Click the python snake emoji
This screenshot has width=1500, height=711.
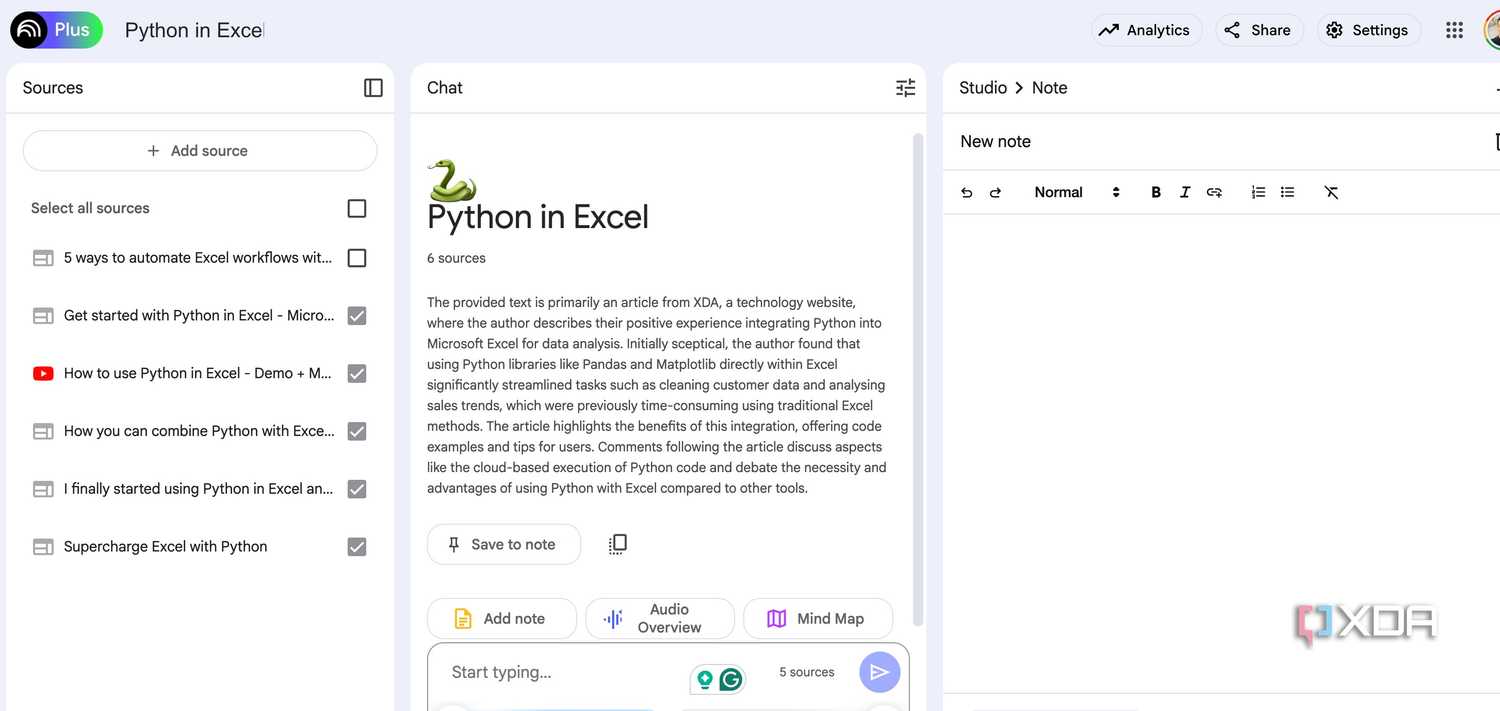[451, 180]
